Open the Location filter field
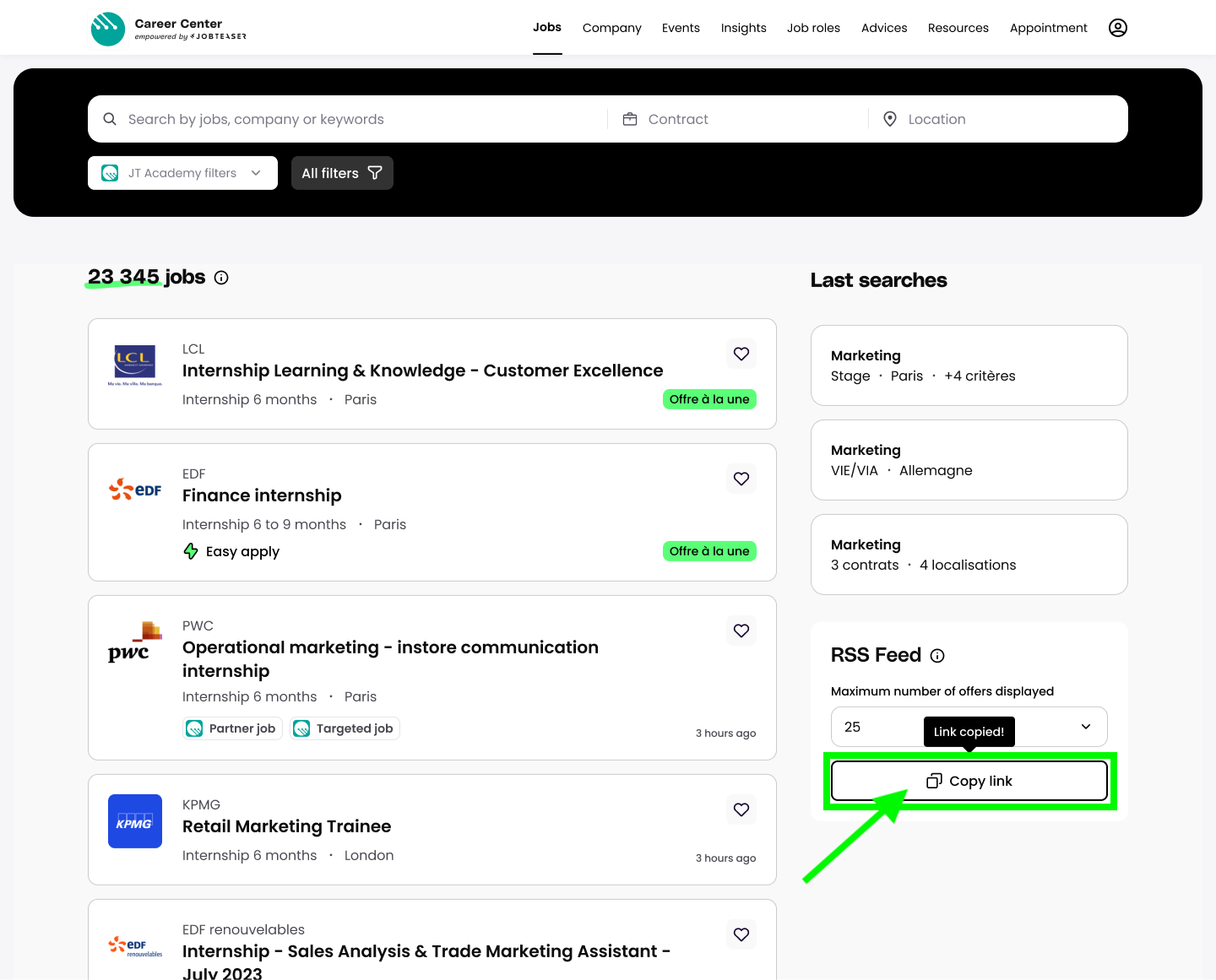1216x980 pixels. [998, 119]
